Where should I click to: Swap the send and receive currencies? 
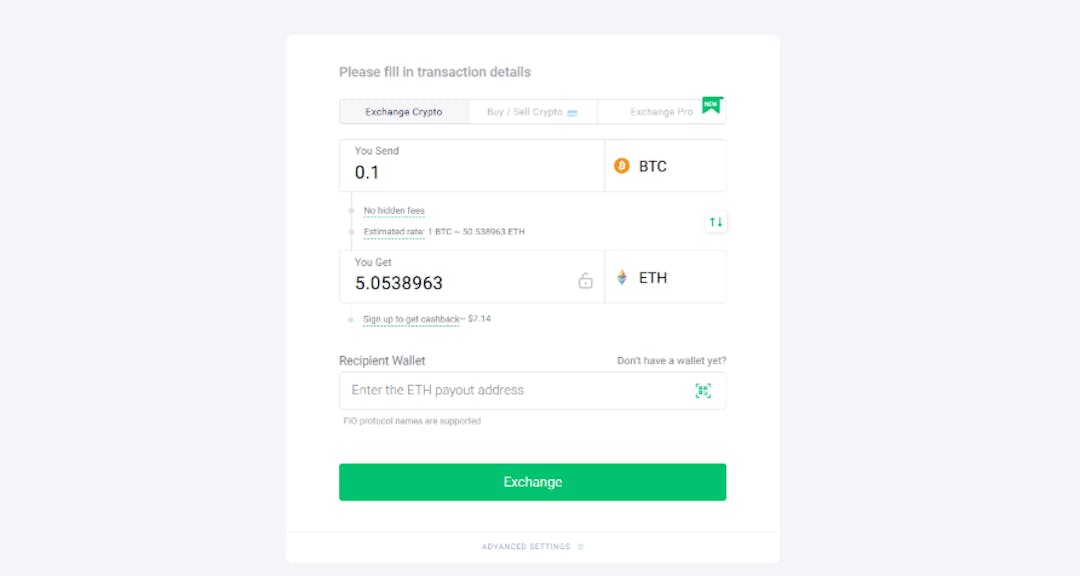(x=716, y=222)
